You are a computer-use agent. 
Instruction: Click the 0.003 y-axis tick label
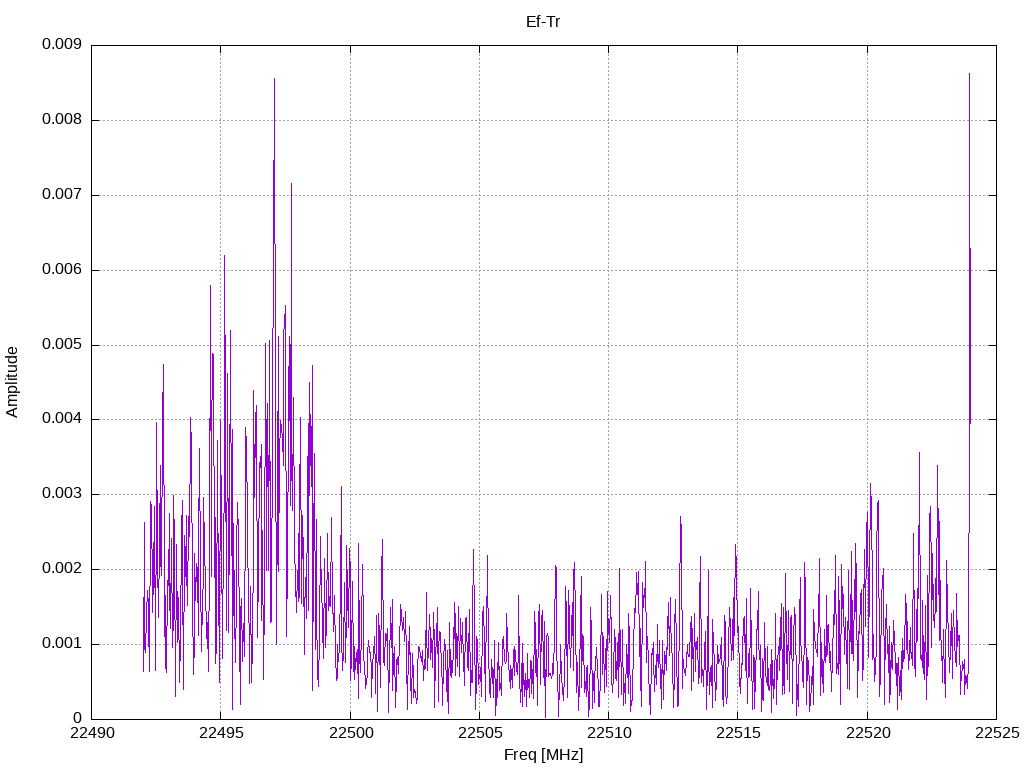point(62,494)
